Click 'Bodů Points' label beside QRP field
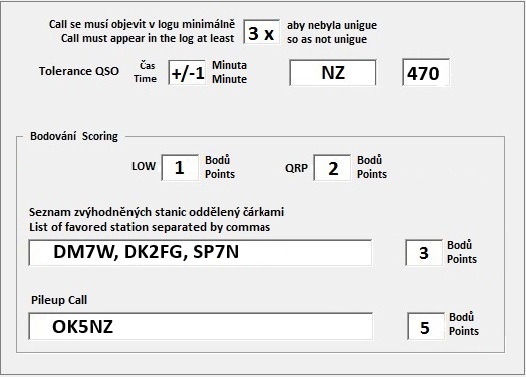The width and height of the screenshot is (526, 377). 372,167
